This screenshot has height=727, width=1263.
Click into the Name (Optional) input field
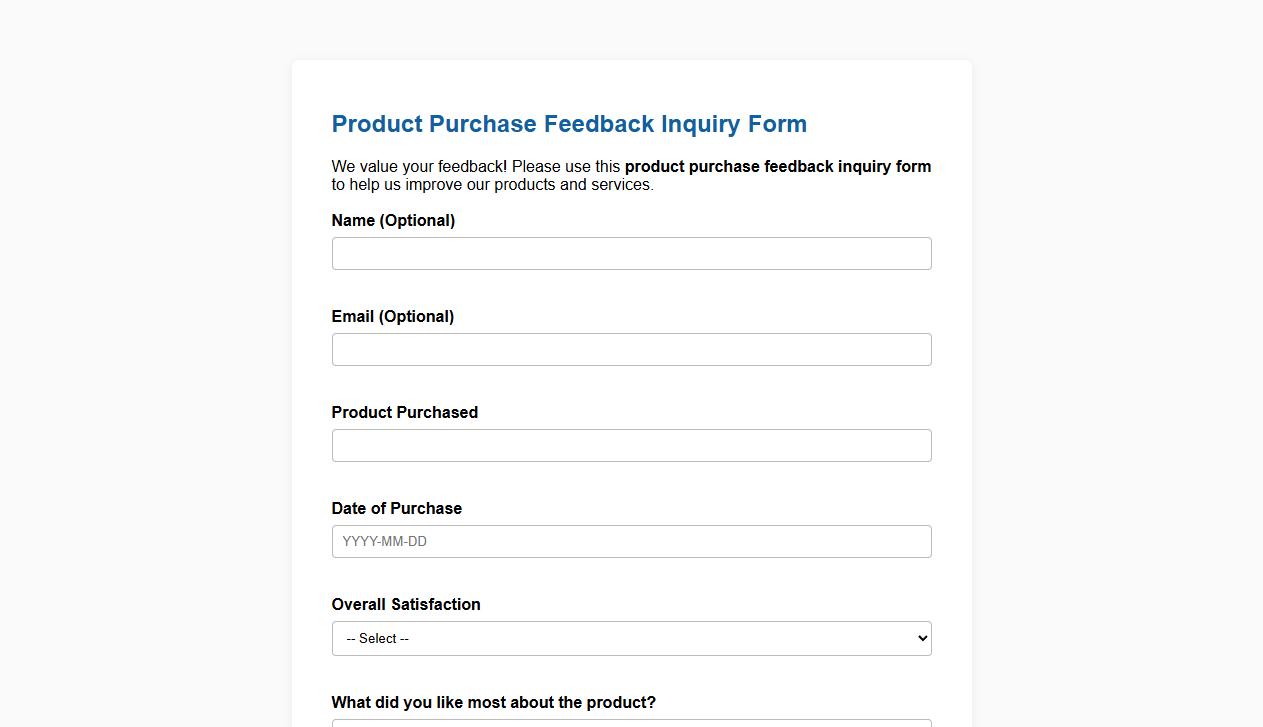coord(631,253)
